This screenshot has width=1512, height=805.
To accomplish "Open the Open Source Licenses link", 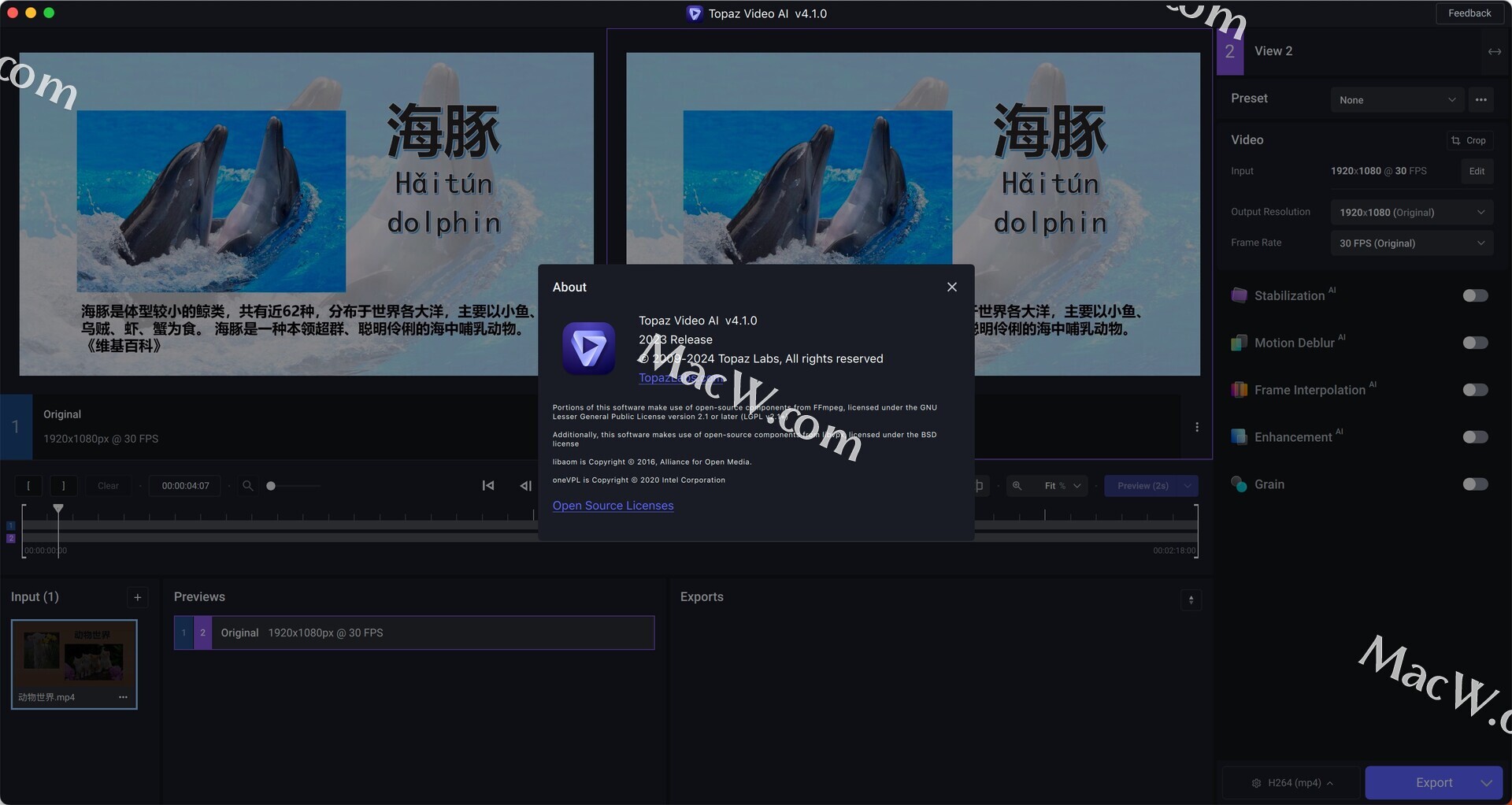I will click(613, 506).
